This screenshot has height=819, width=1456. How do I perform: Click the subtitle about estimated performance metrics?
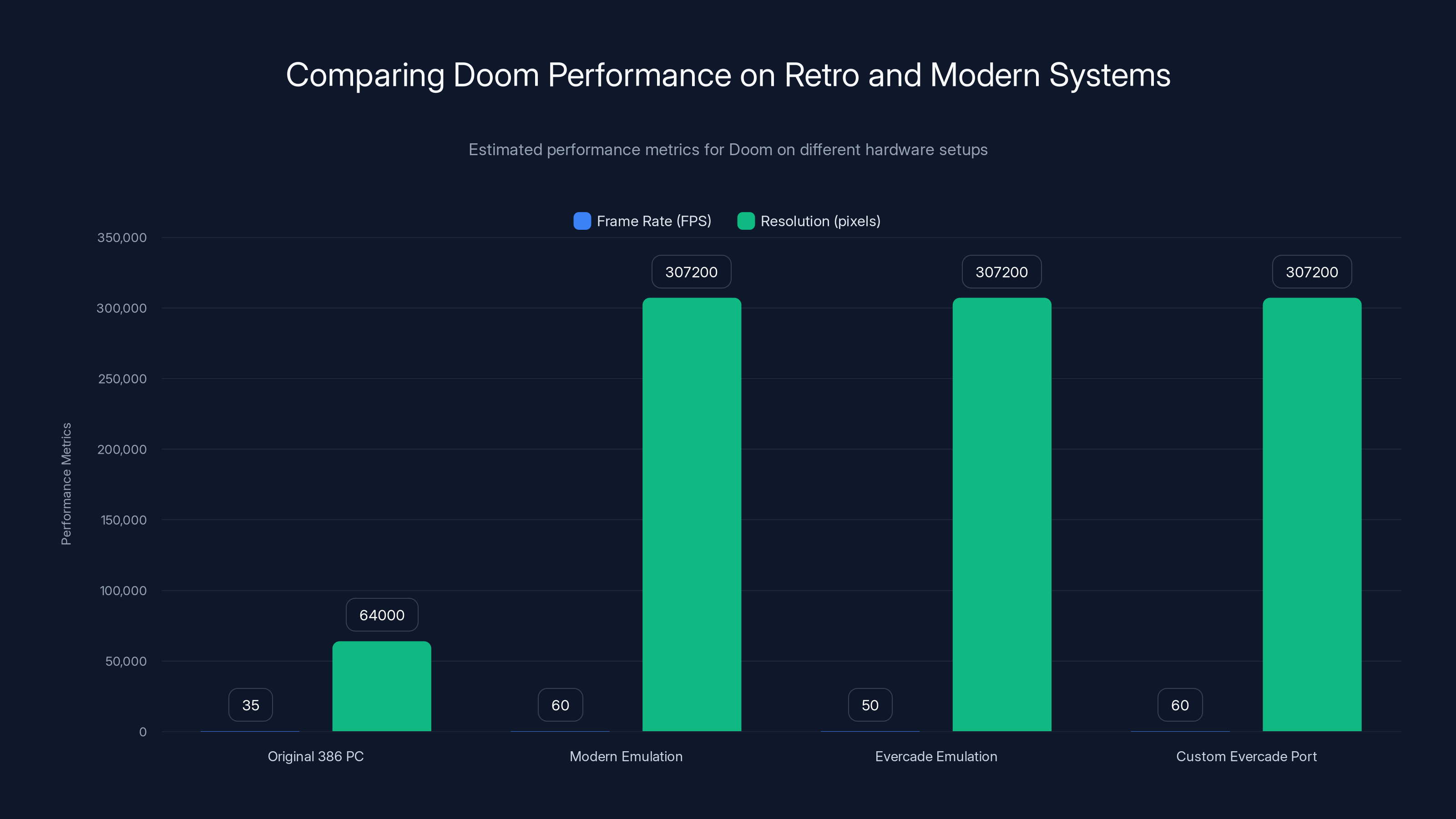[728, 150]
